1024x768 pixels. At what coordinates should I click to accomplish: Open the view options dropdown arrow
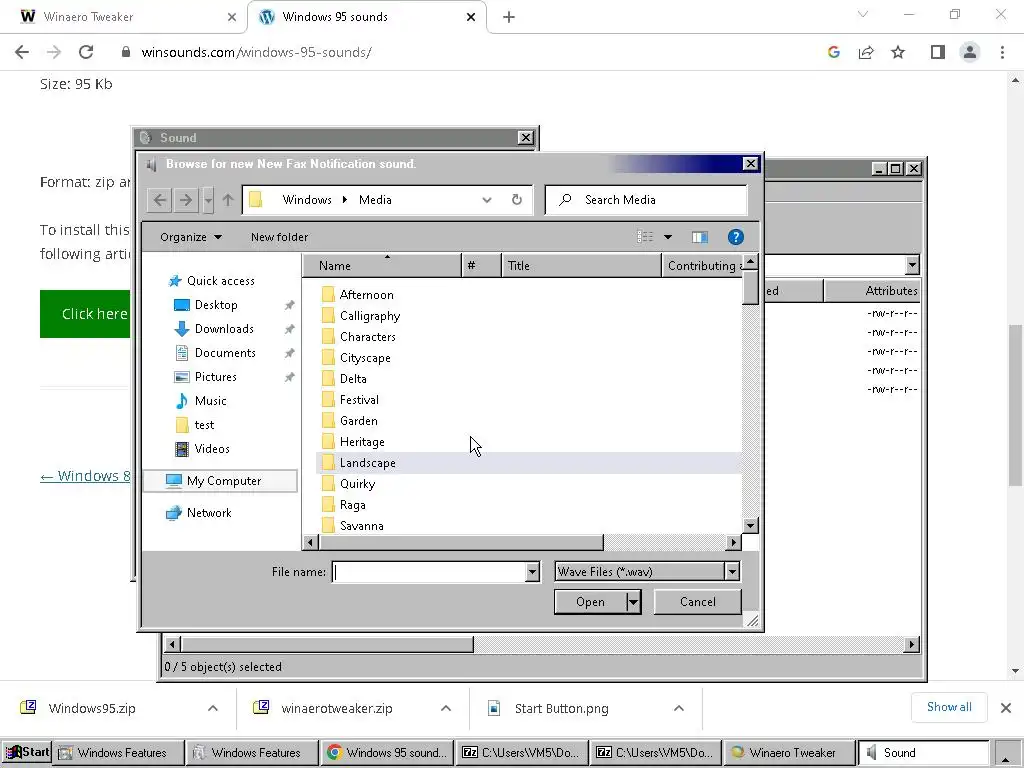pyautogui.click(x=668, y=237)
